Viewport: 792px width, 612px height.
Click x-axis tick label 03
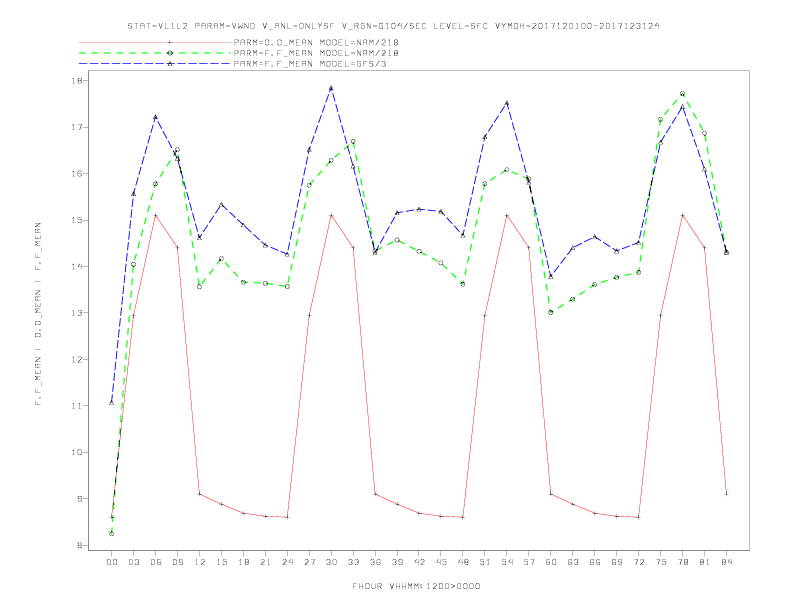pyautogui.click(x=133, y=562)
